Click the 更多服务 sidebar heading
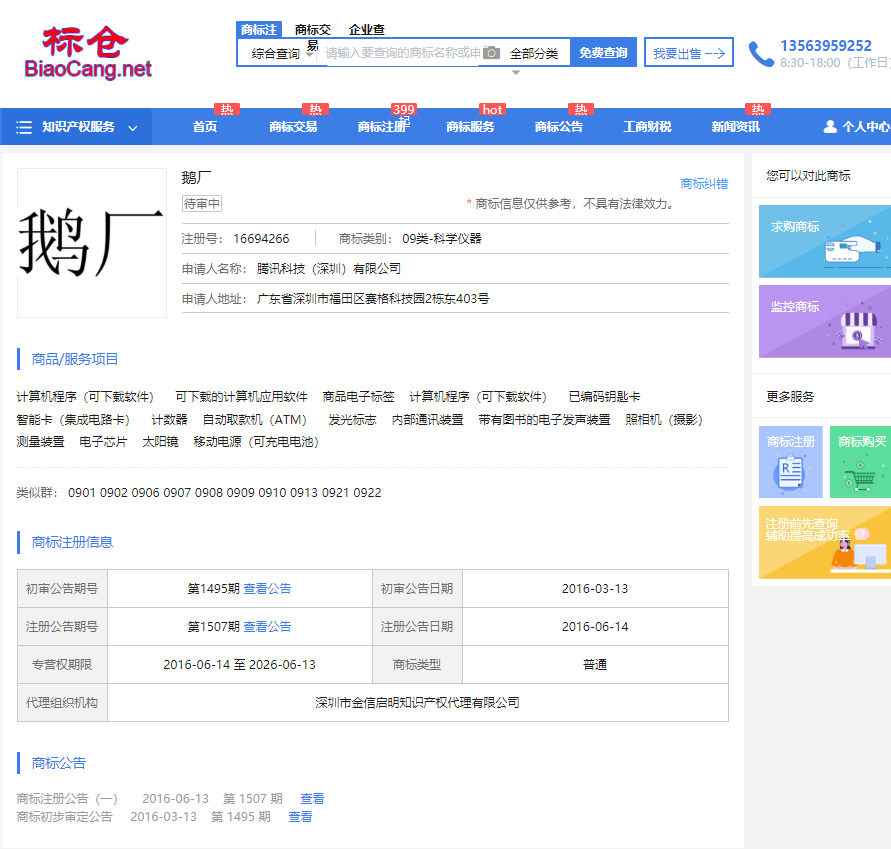This screenshot has height=849, width=891. [790, 397]
